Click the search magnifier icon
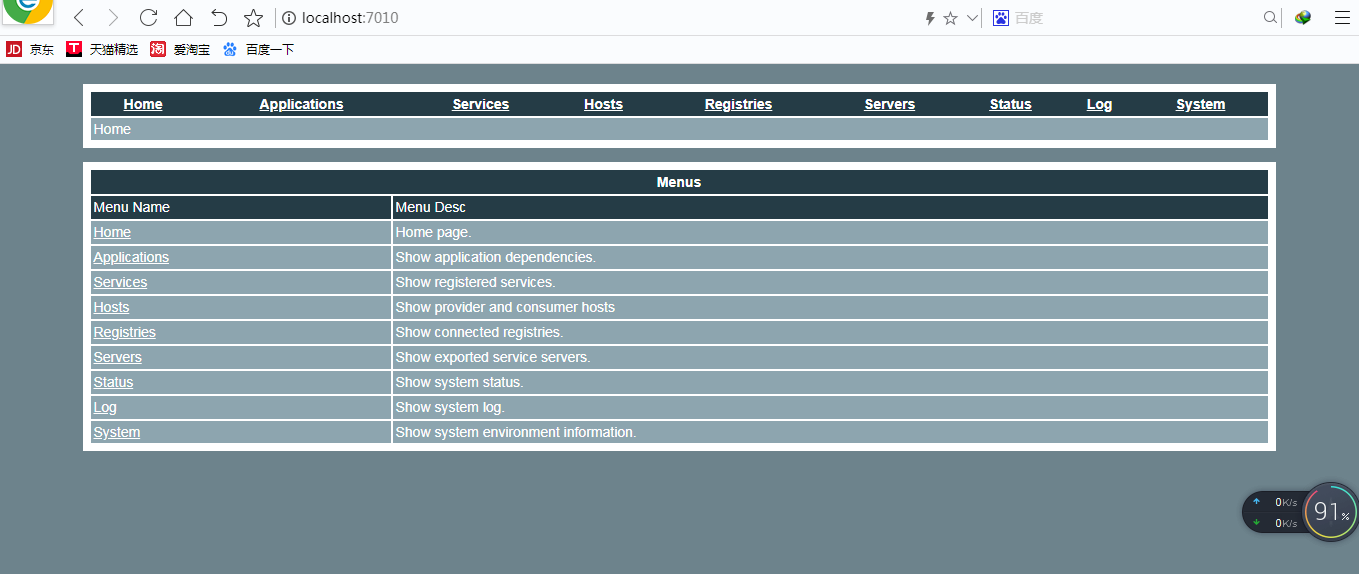 (x=1271, y=18)
